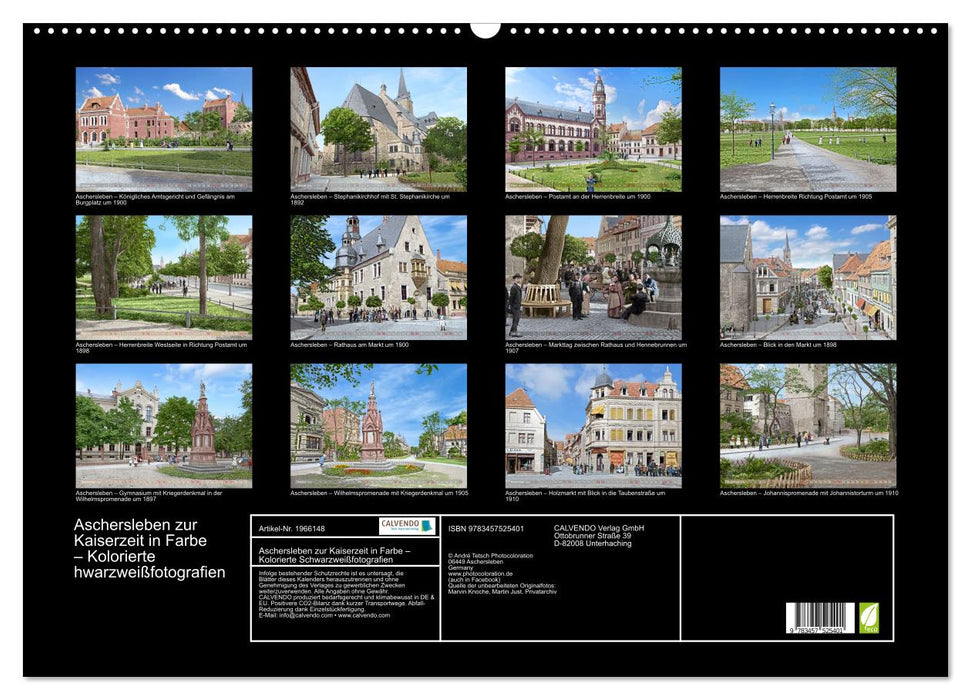971x700 pixels.
Task: Select the Herrenbreite Westseite 1898 photo
Action: 164,277
